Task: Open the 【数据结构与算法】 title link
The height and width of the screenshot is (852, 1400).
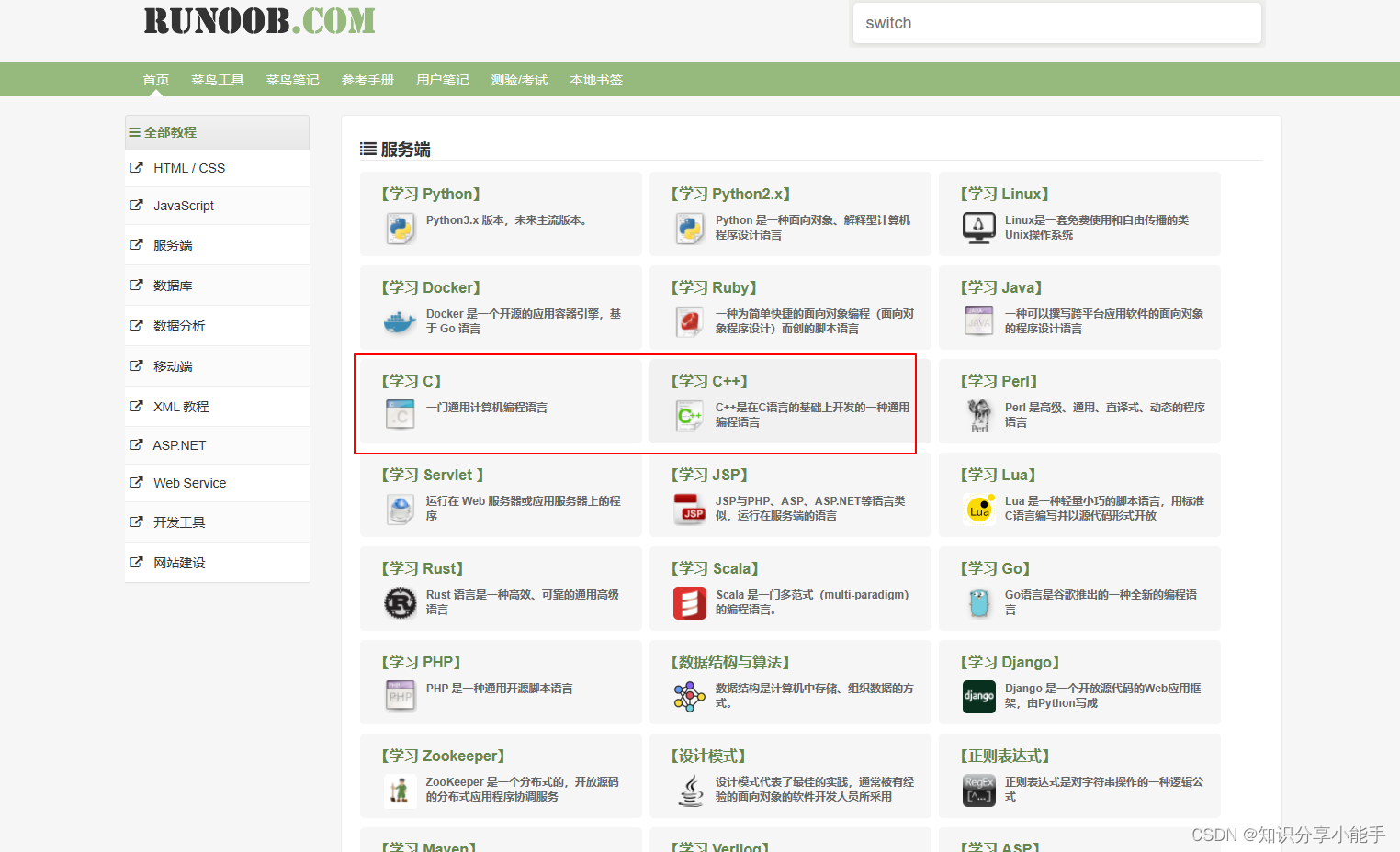Action: point(730,662)
